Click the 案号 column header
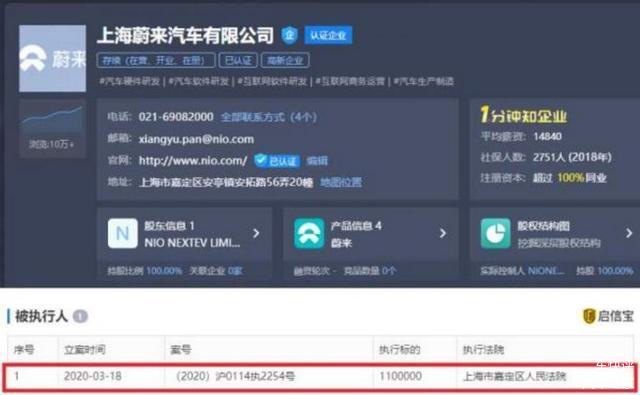 point(180,350)
